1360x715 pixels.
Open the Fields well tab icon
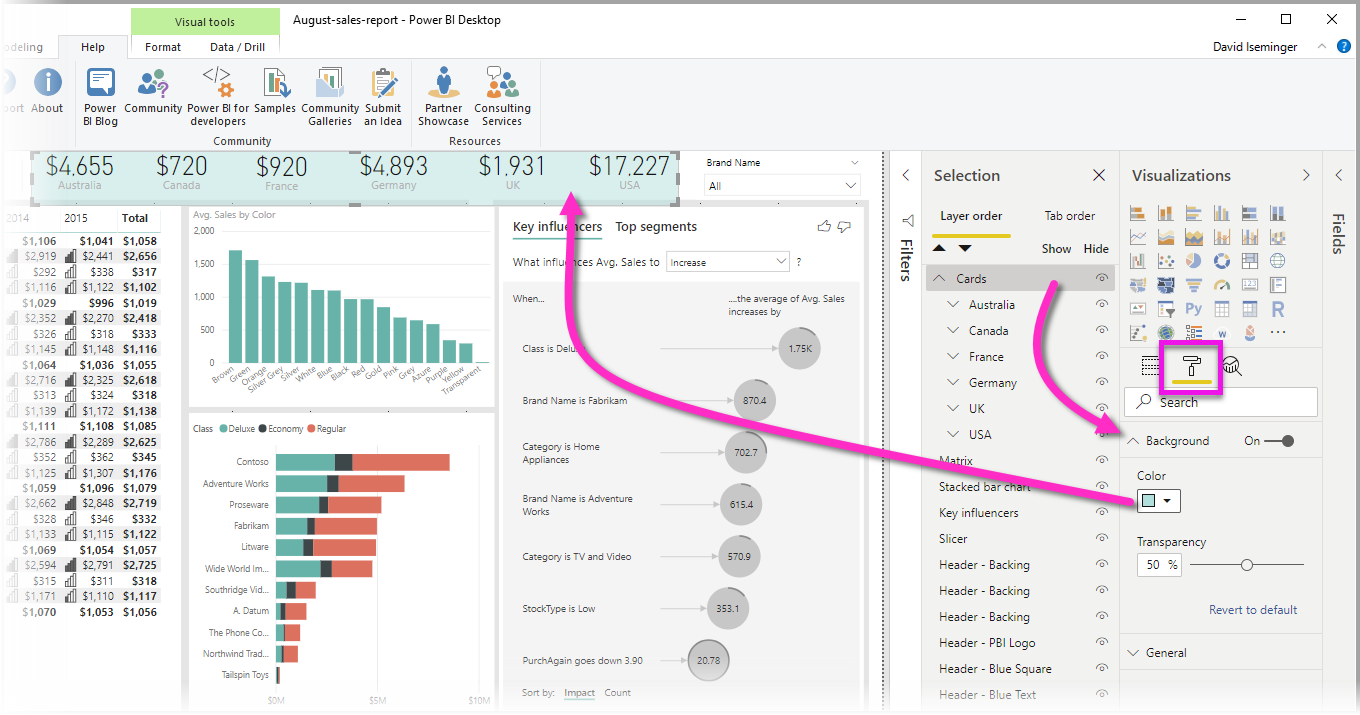1151,366
